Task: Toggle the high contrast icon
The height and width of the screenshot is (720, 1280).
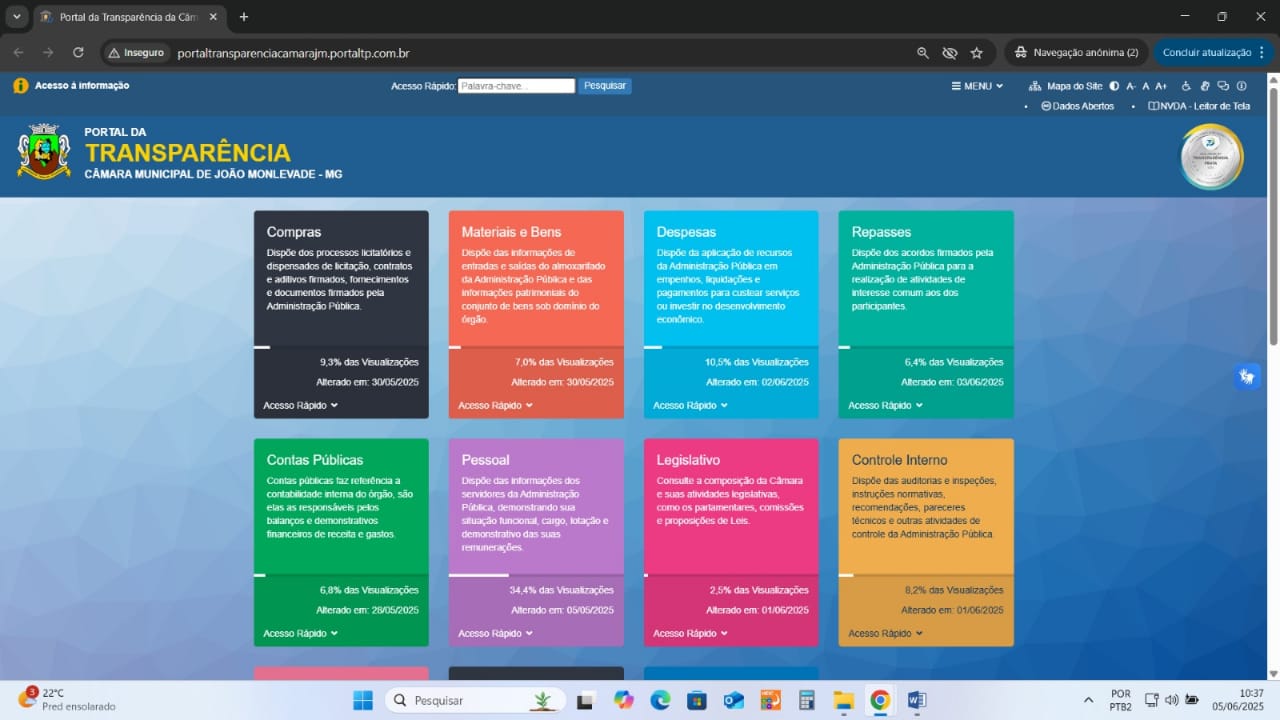Action: pos(1114,86)
